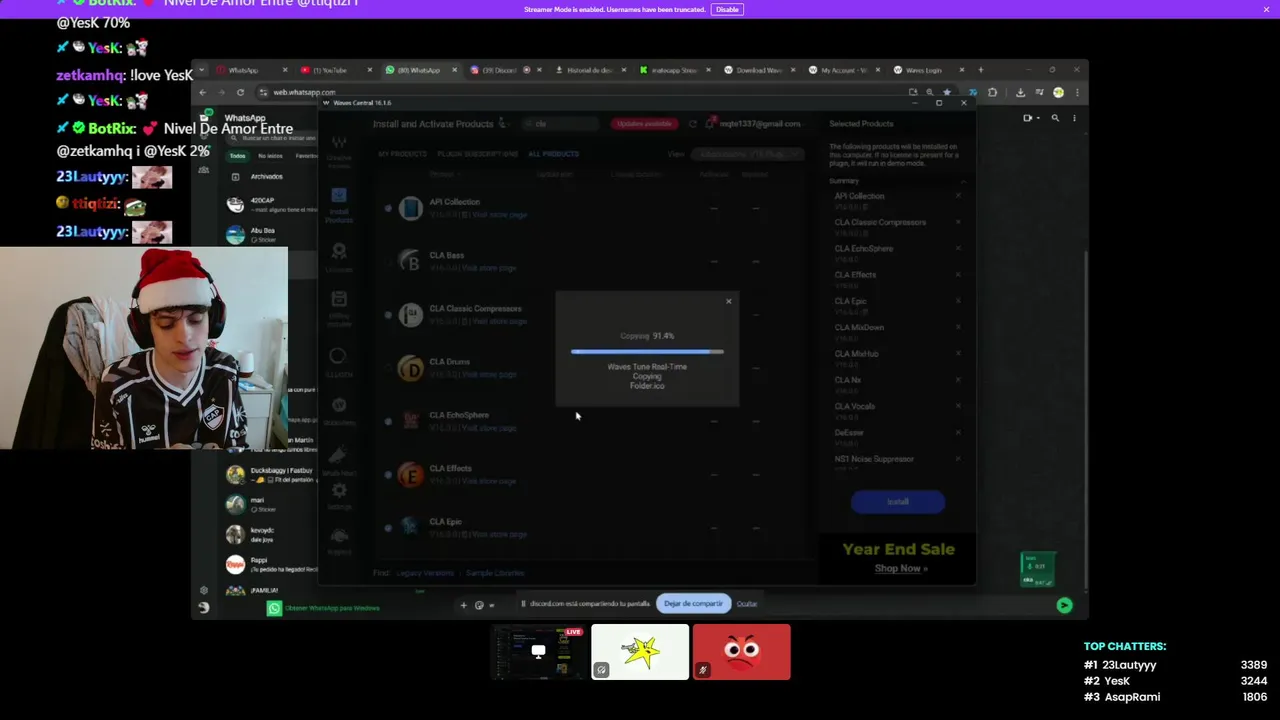Open What's New section in sidebar
This screenshot has width=1280, height=720.
click(339, 460)
